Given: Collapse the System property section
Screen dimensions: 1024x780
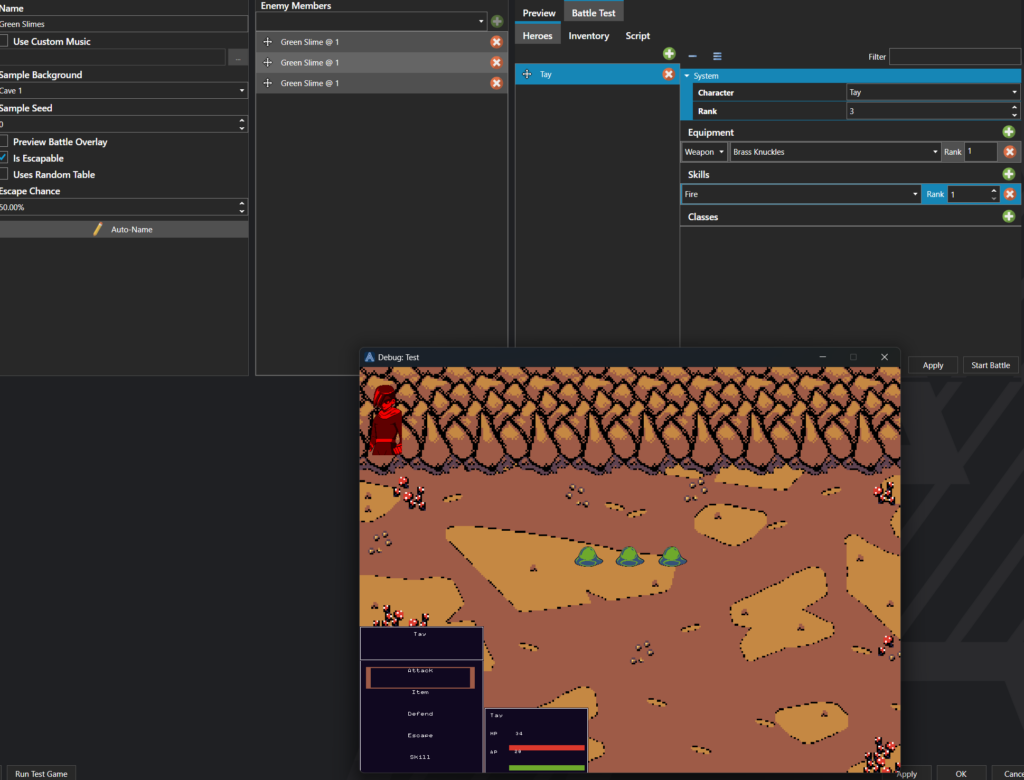Looking at the screenshot, I should pos(687,76).
